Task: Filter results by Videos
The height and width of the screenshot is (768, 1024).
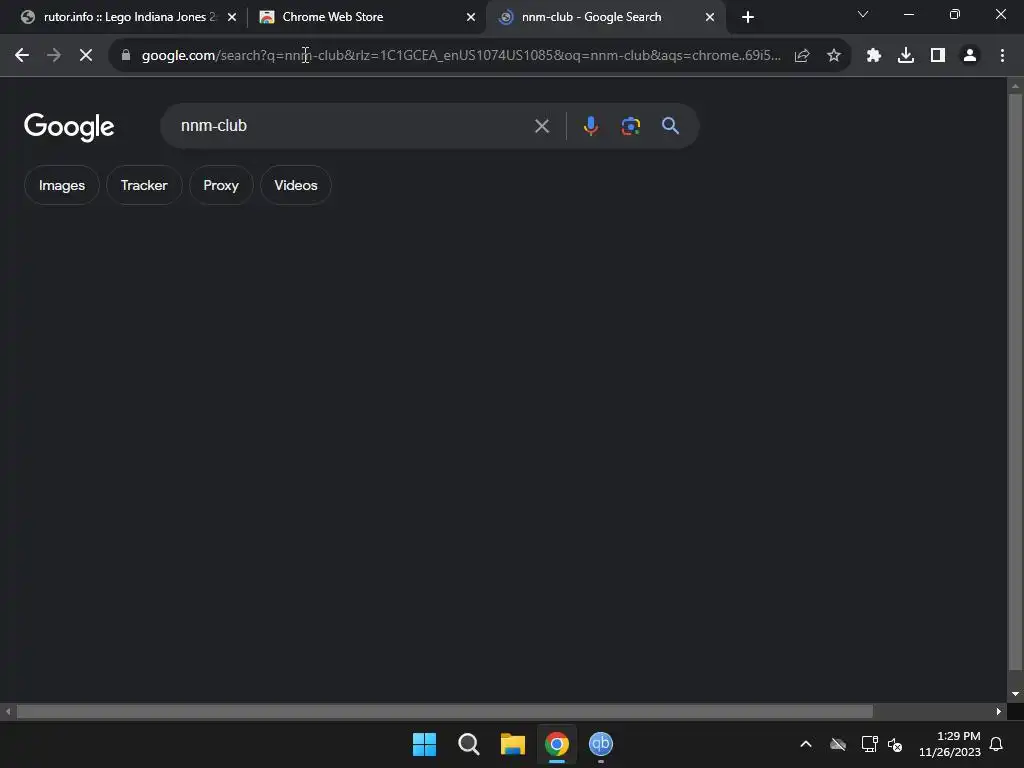Action: point(296,185)
